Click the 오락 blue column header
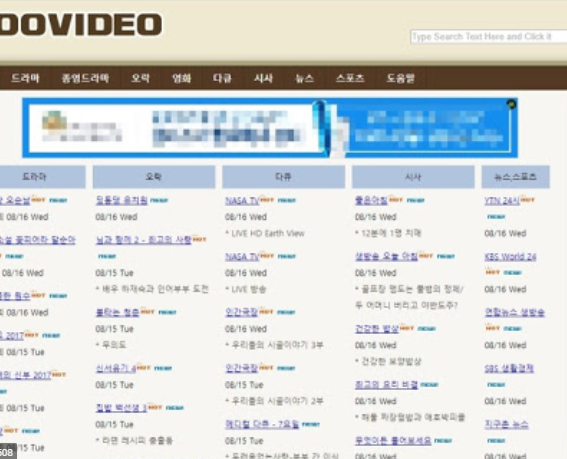This screenshot has width=567, height=459. [154, 177]
